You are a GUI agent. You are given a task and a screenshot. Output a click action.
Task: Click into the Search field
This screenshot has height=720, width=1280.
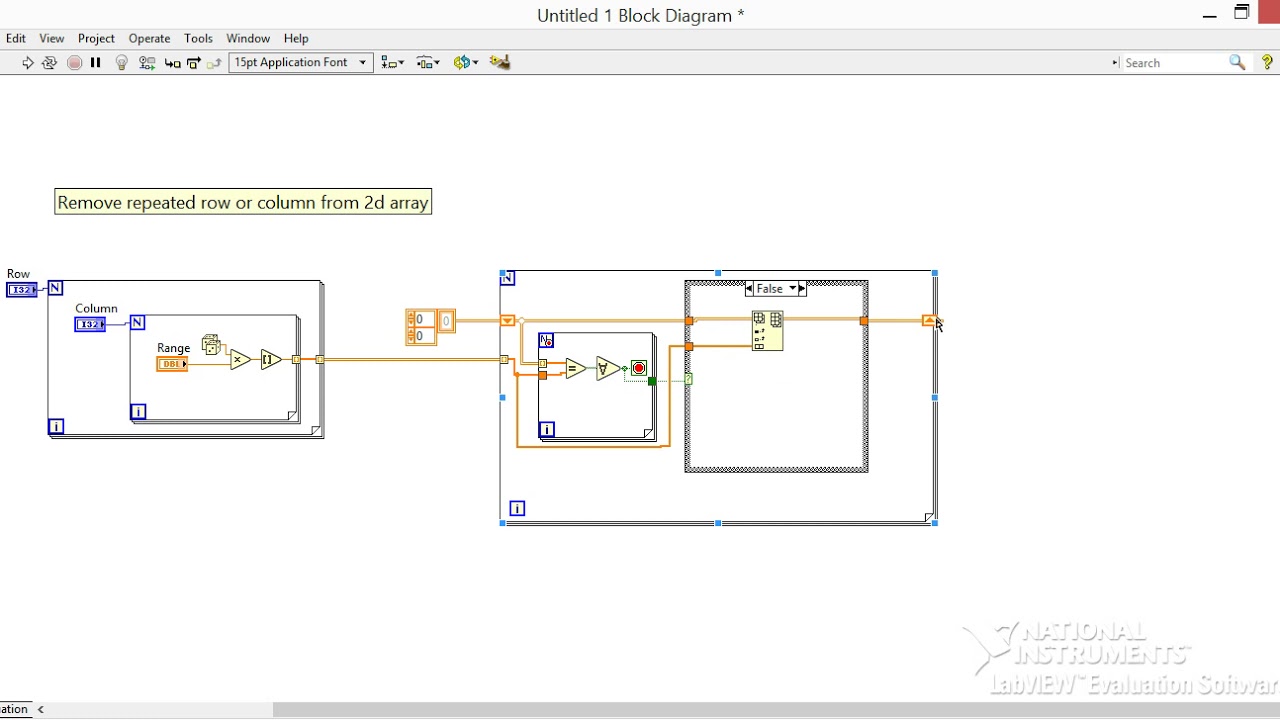click(x=1173, y=63)
